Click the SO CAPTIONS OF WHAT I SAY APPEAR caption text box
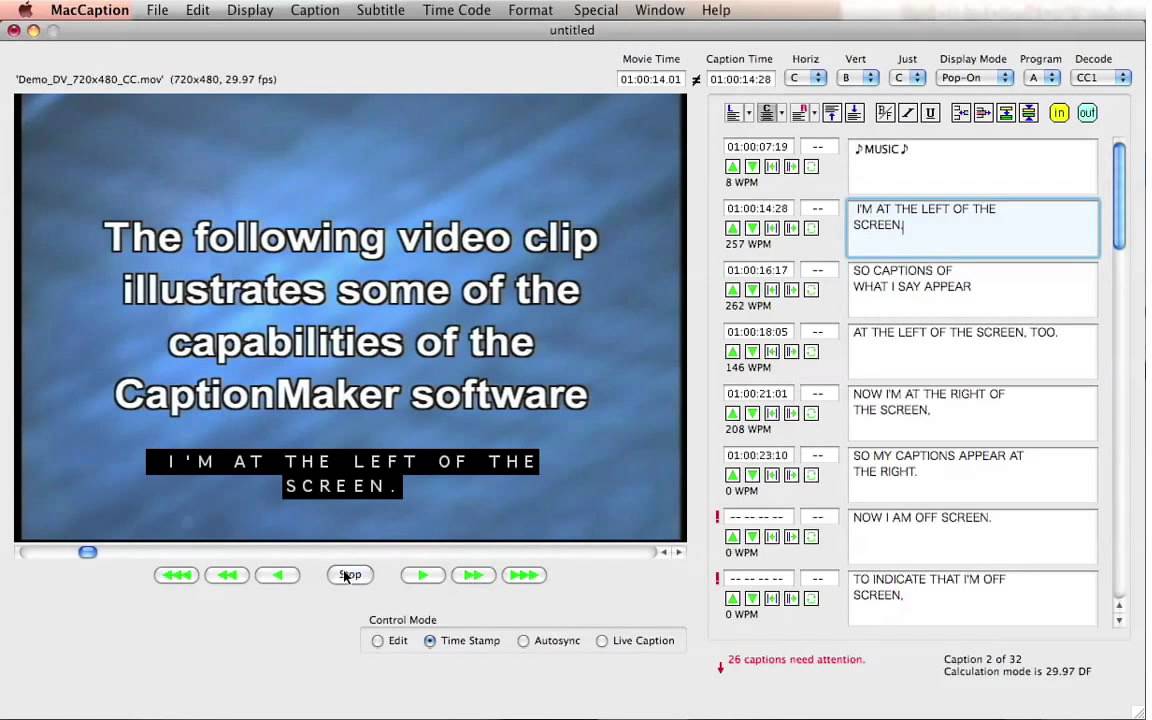Viewport: 1152px width, 720px height. (973, 289)
